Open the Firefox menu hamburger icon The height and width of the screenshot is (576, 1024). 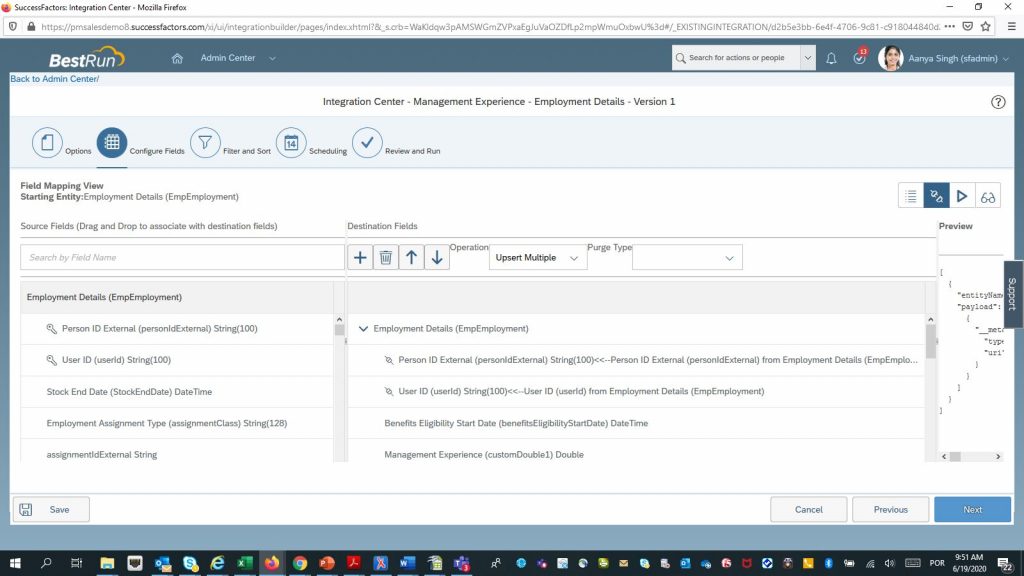(1011, 27)
